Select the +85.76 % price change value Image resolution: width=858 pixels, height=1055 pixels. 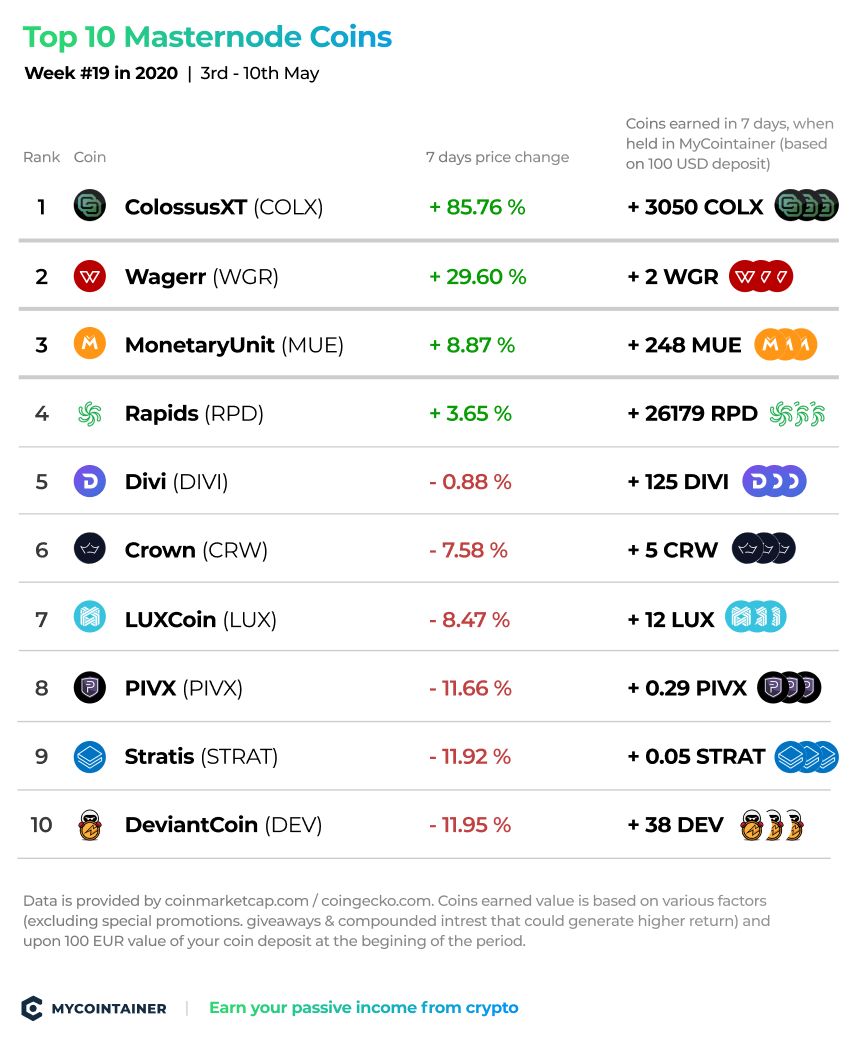click(x=477, y=207)
